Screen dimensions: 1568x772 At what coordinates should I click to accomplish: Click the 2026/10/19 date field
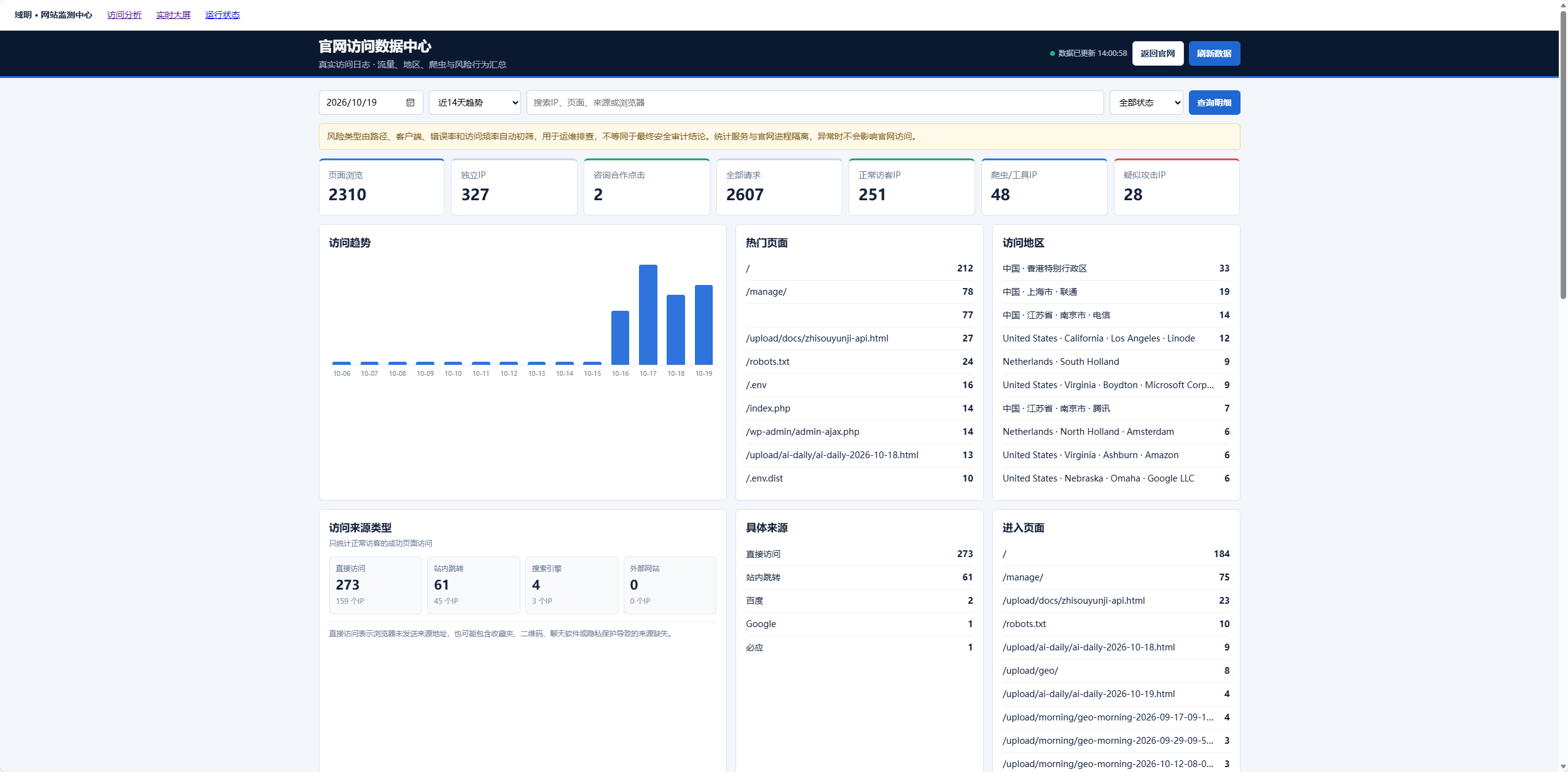370,103
